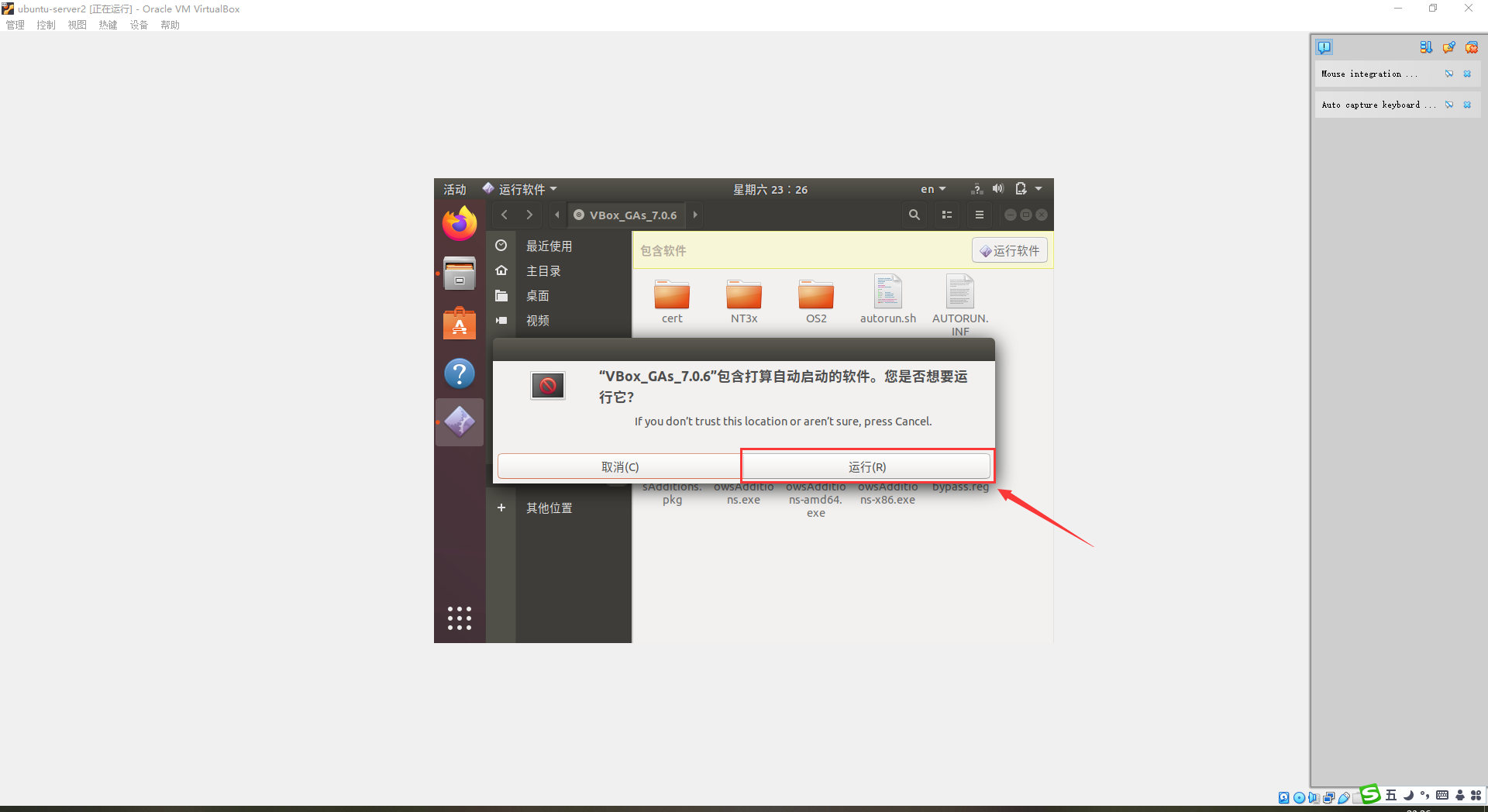Go to 桌面 in the sidebar
This screenshot has width=1488, height=812.
tap(538, 295)
